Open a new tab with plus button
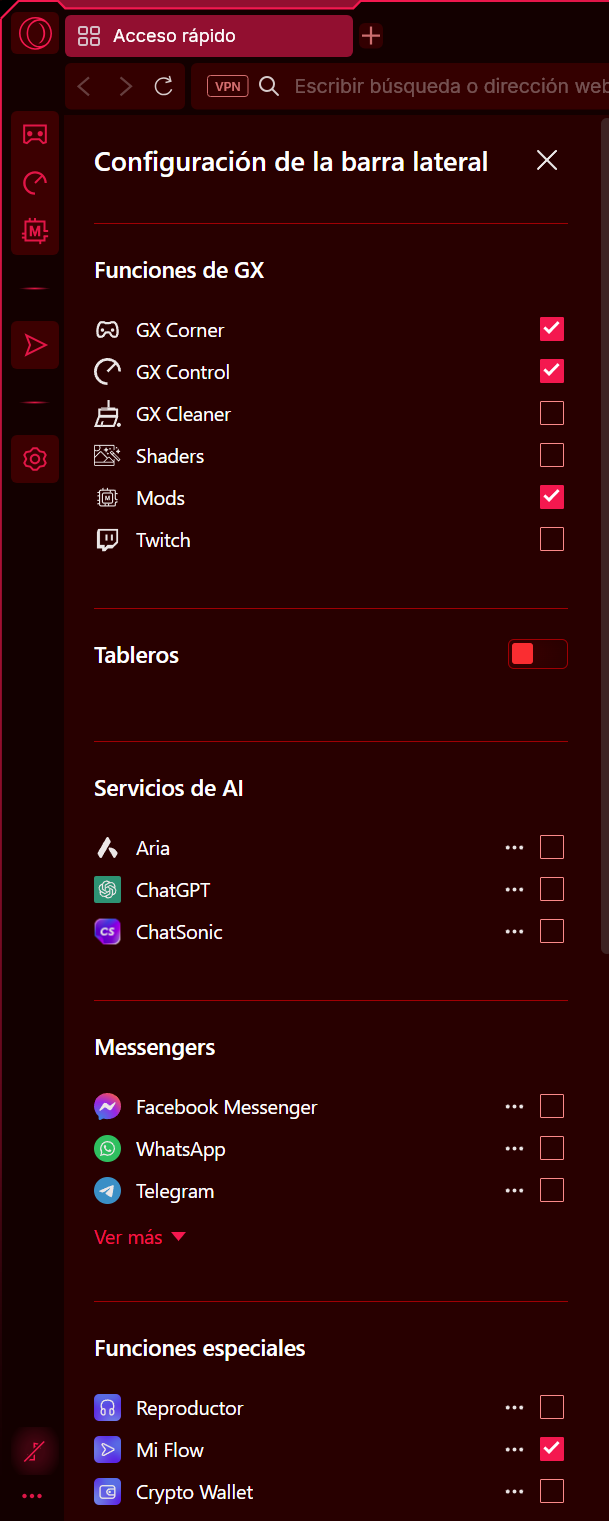Viewport: 609px width, 1521px height. 371,36
